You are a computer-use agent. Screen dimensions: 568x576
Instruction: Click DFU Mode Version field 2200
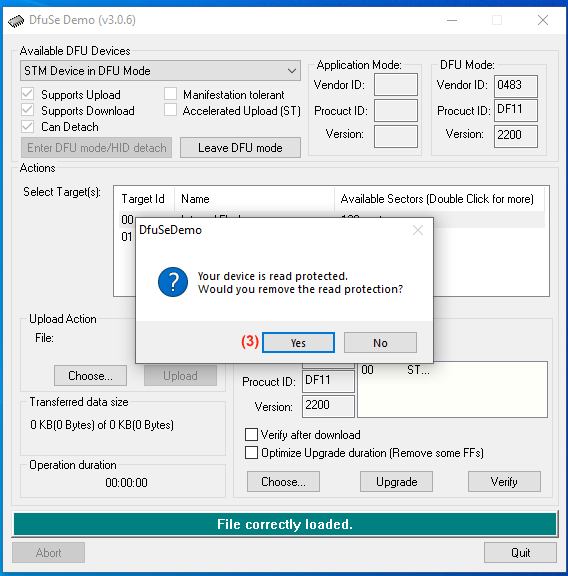pyautogui.click(x=516, y=136)
